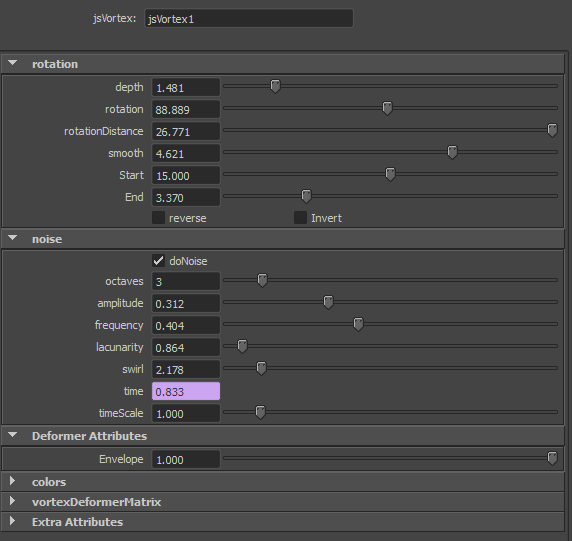Click the Start value field
Image resolution: width=572 pixels, height=541 pixels.
click(x=186, y=175)
